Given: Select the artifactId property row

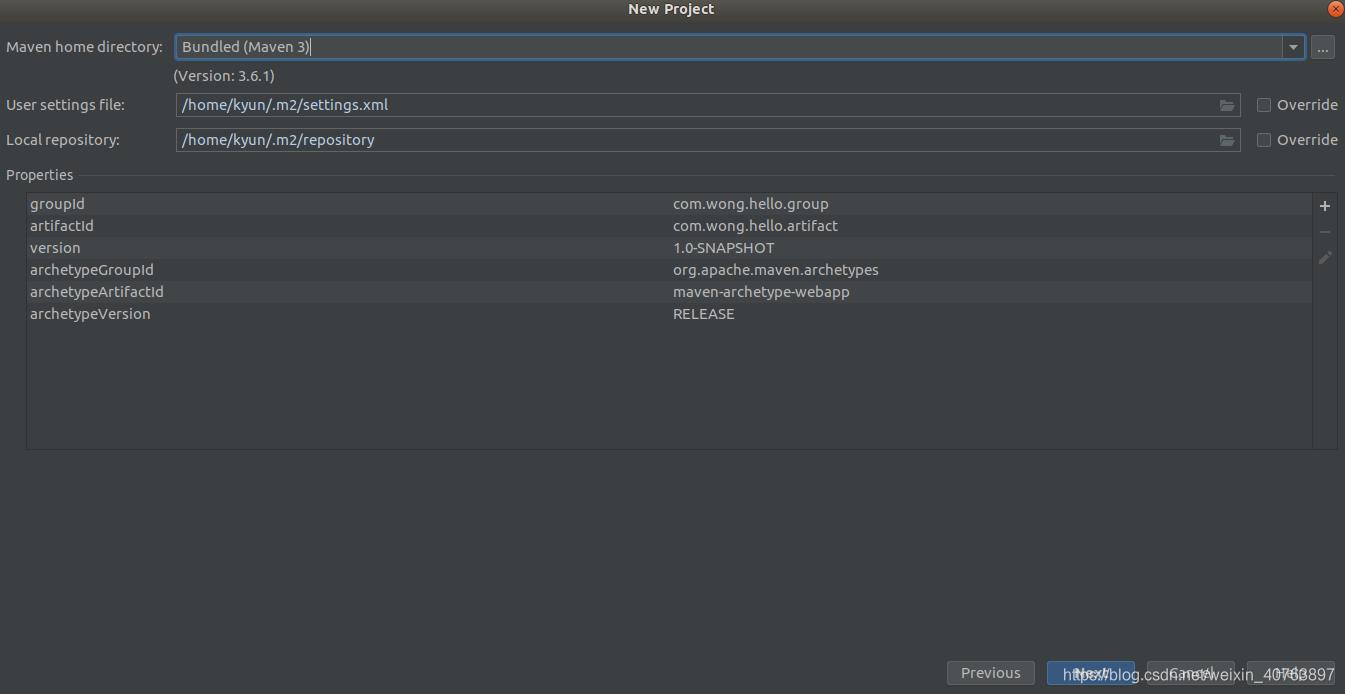Looking at the screenshot, I should 669,226.
